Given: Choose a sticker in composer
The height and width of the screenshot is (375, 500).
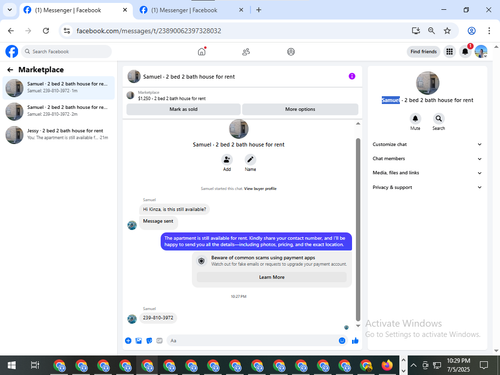Looking at the screenshot, I should click(x=149, y=341).
